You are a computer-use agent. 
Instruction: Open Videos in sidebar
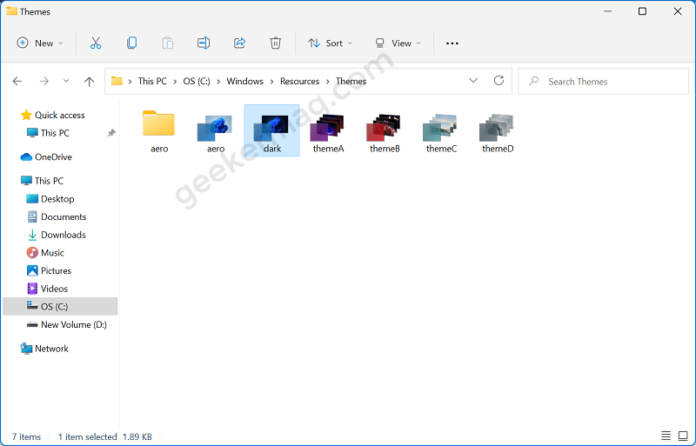coord(47,288)
